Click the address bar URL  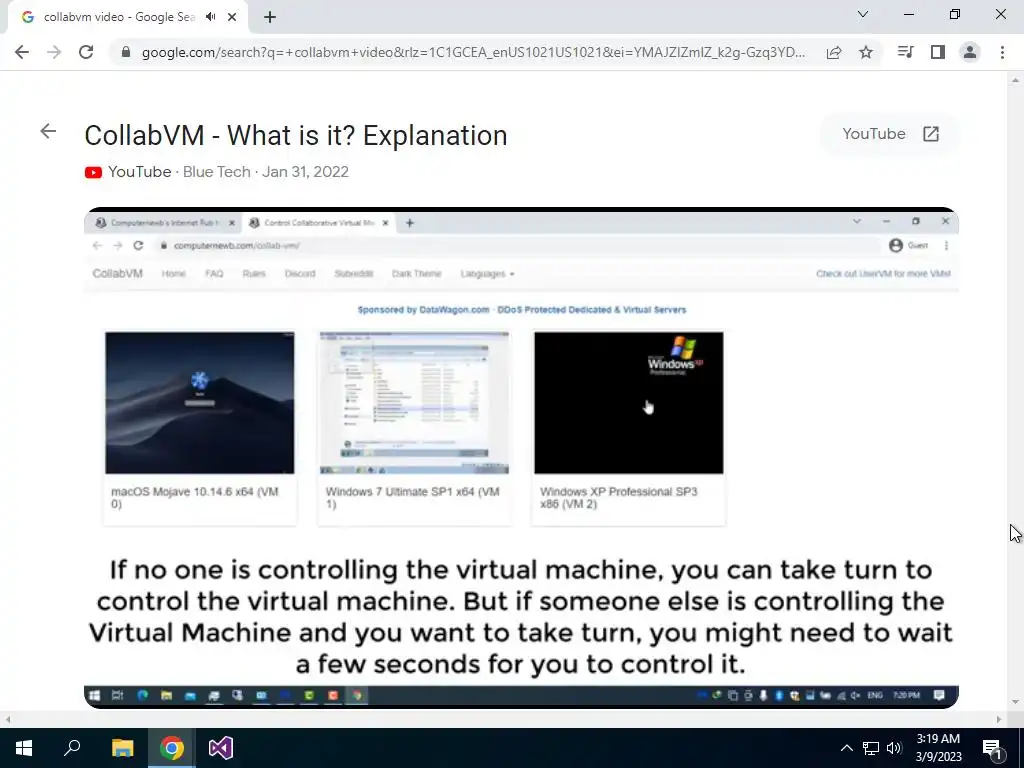[473, 52]
